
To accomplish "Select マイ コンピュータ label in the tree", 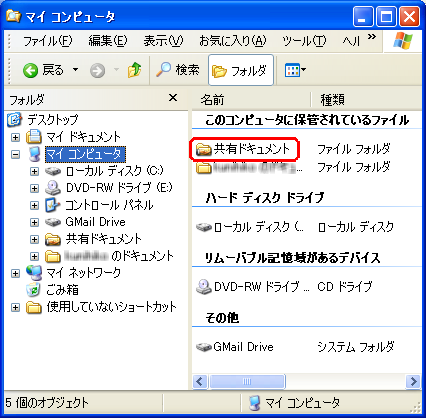I will pyautogui.click(x=85, y=154).
